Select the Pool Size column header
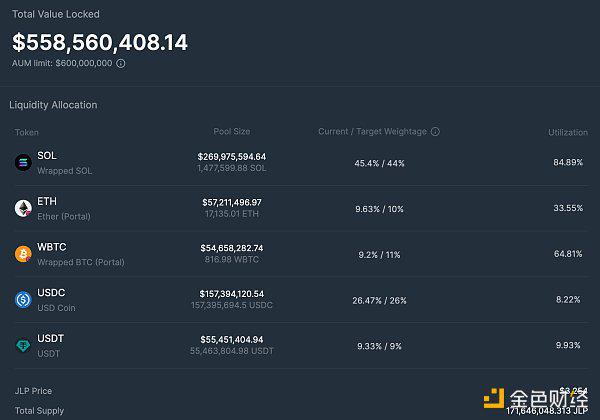600x420 pixels. tap(232, 132)
